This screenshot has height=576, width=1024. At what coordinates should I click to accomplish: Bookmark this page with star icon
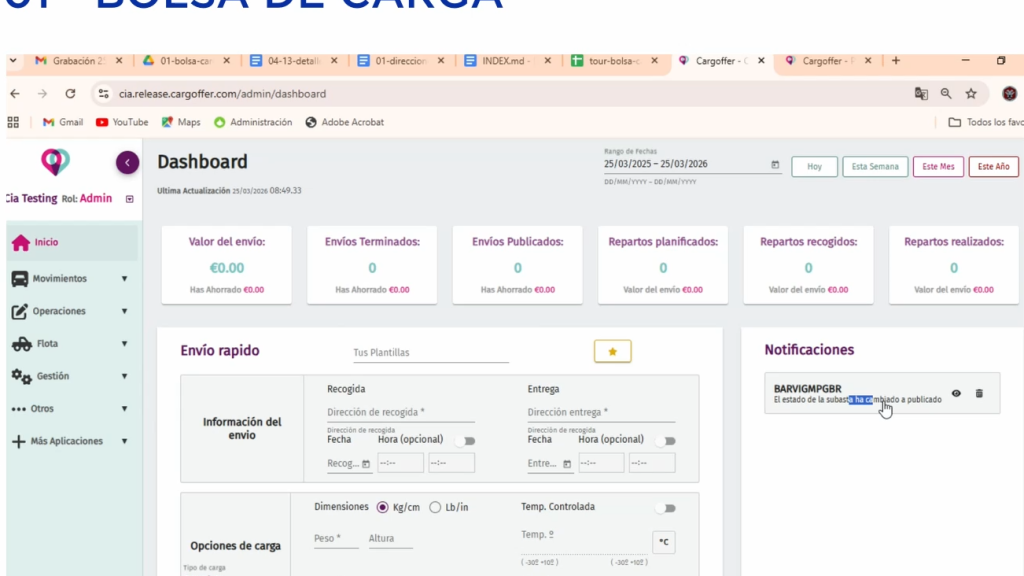coord(970,94)
